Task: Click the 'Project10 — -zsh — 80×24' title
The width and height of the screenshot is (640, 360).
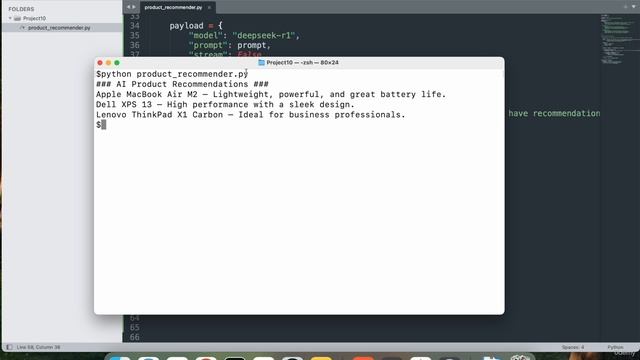Action: (302, 62)
